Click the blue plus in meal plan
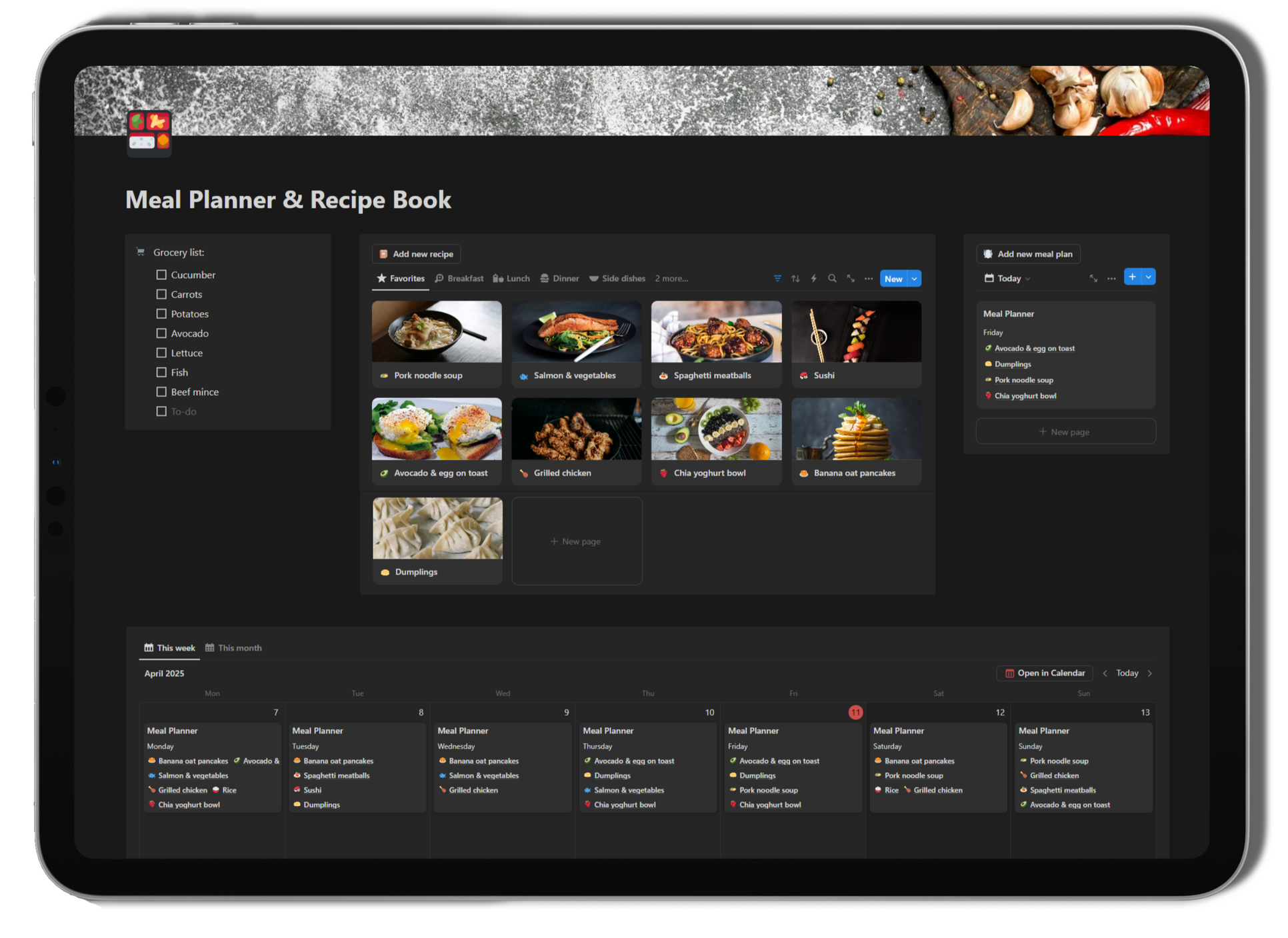Image resolution: width=1288 pixels, height=938 pixels. pyautogui.click(x=1132, y=277)
